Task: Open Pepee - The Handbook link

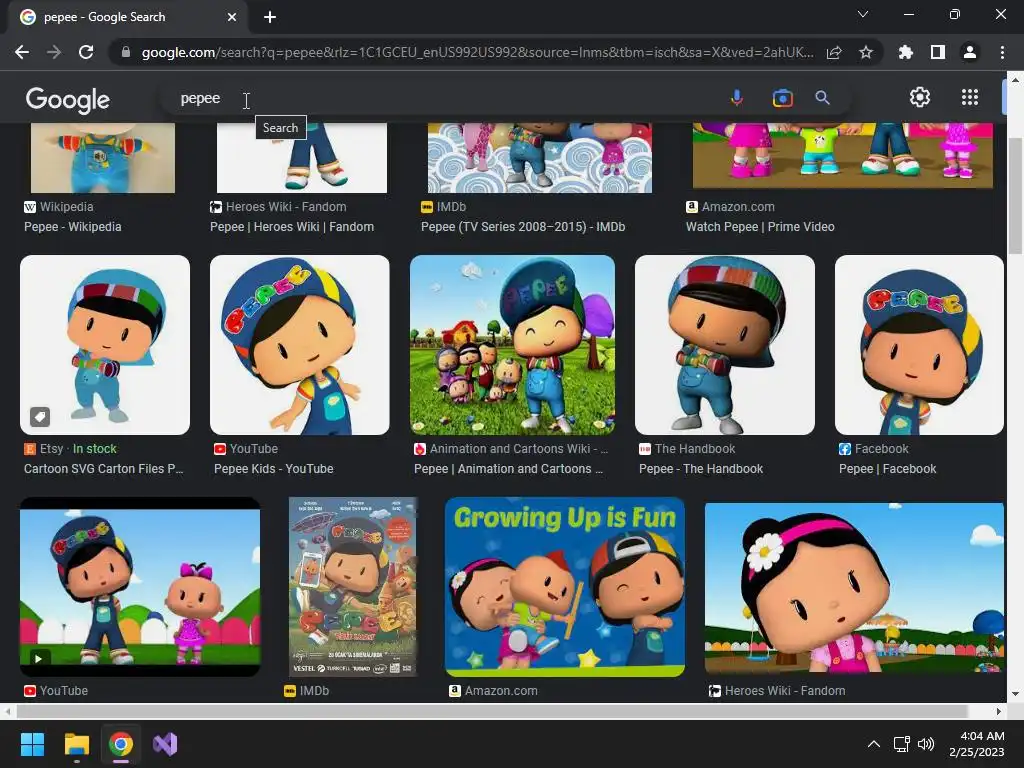Action: point(701,468)
